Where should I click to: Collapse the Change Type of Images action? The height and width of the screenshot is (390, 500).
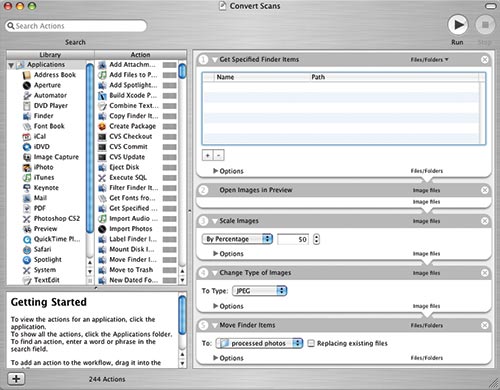214,273
